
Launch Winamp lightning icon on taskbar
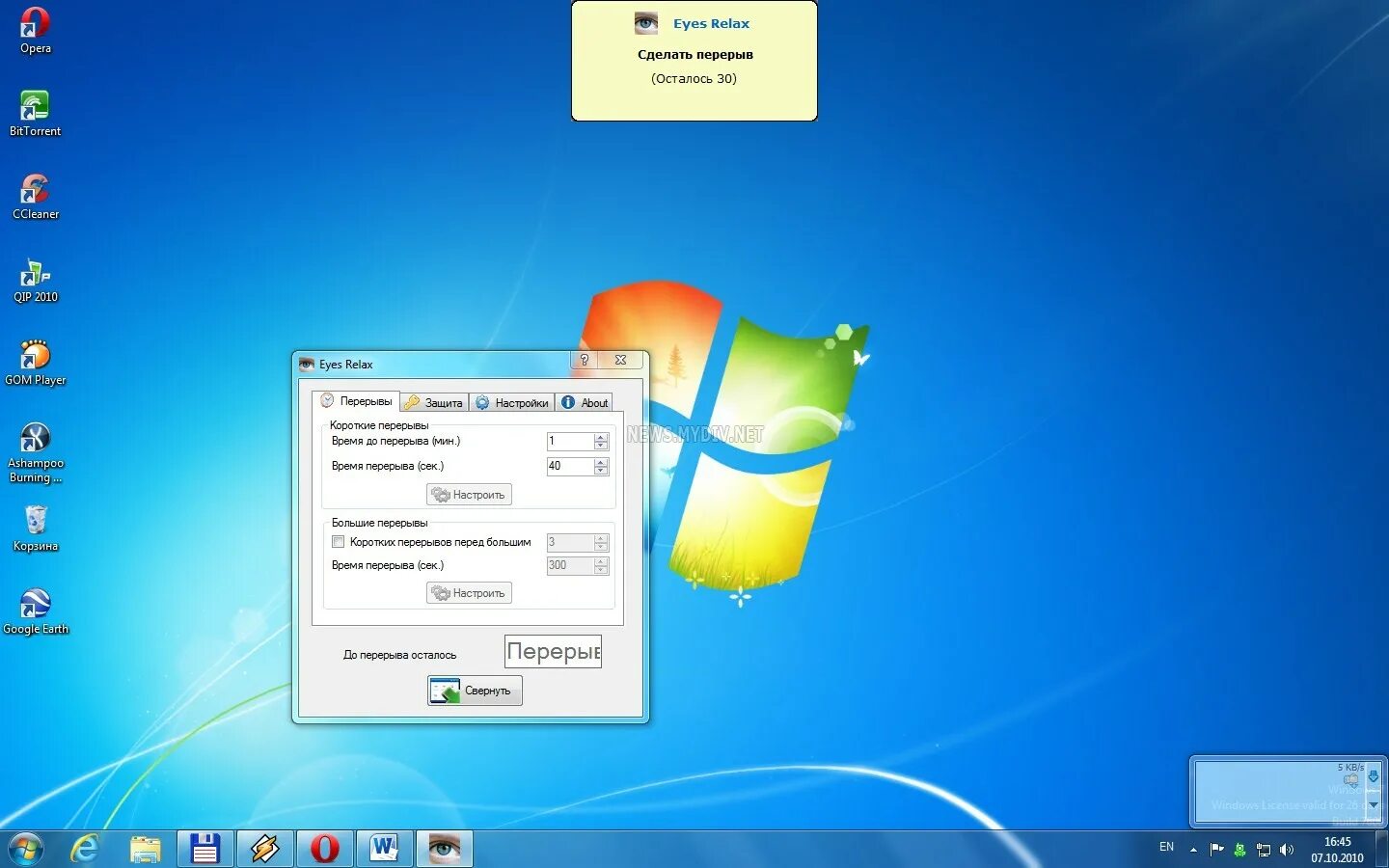tap(265, 849)
